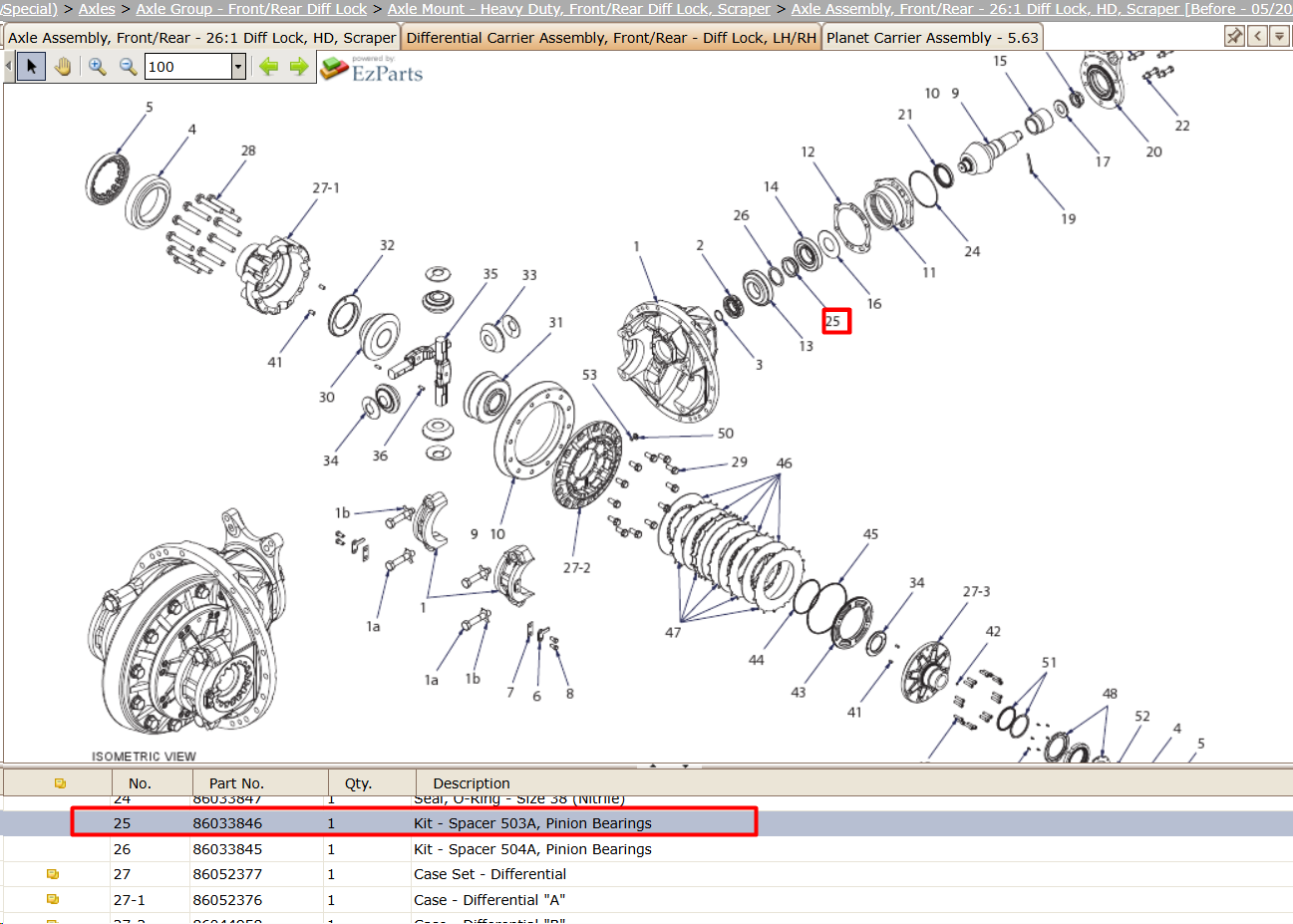Click the splitter down arrow above parts table

pos(685,766)
